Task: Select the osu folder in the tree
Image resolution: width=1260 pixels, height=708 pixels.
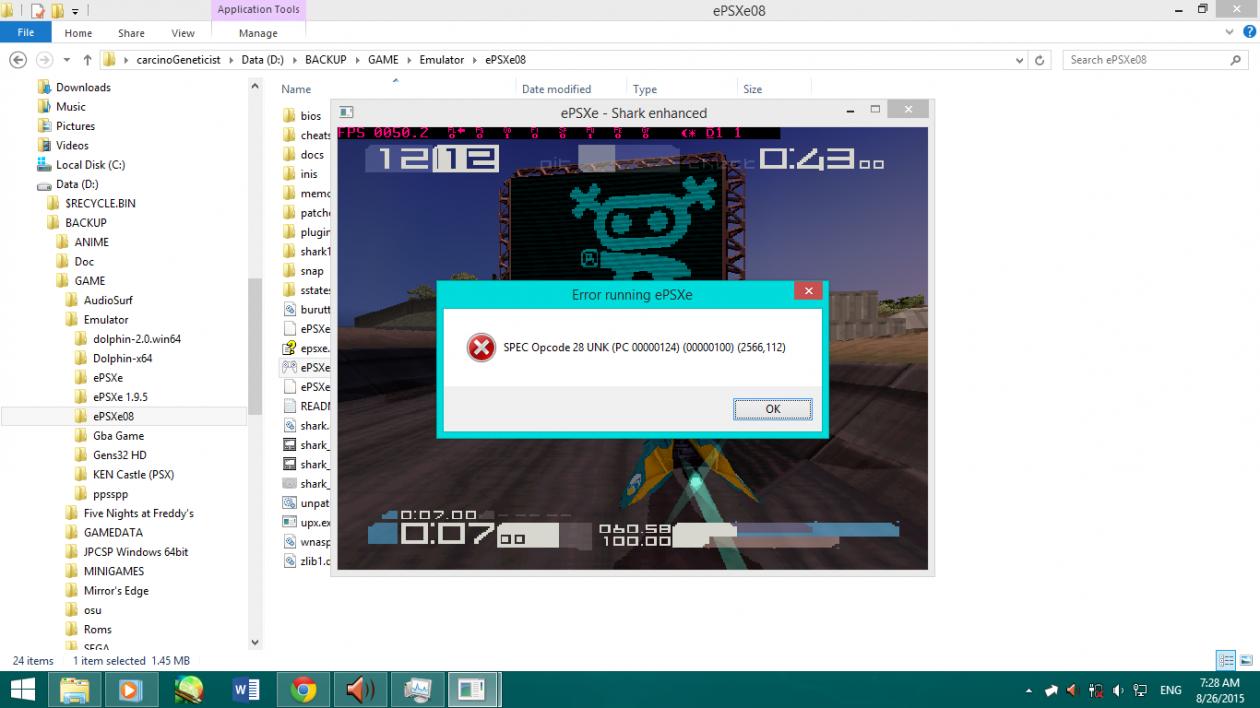Action: tap(92, 610)
